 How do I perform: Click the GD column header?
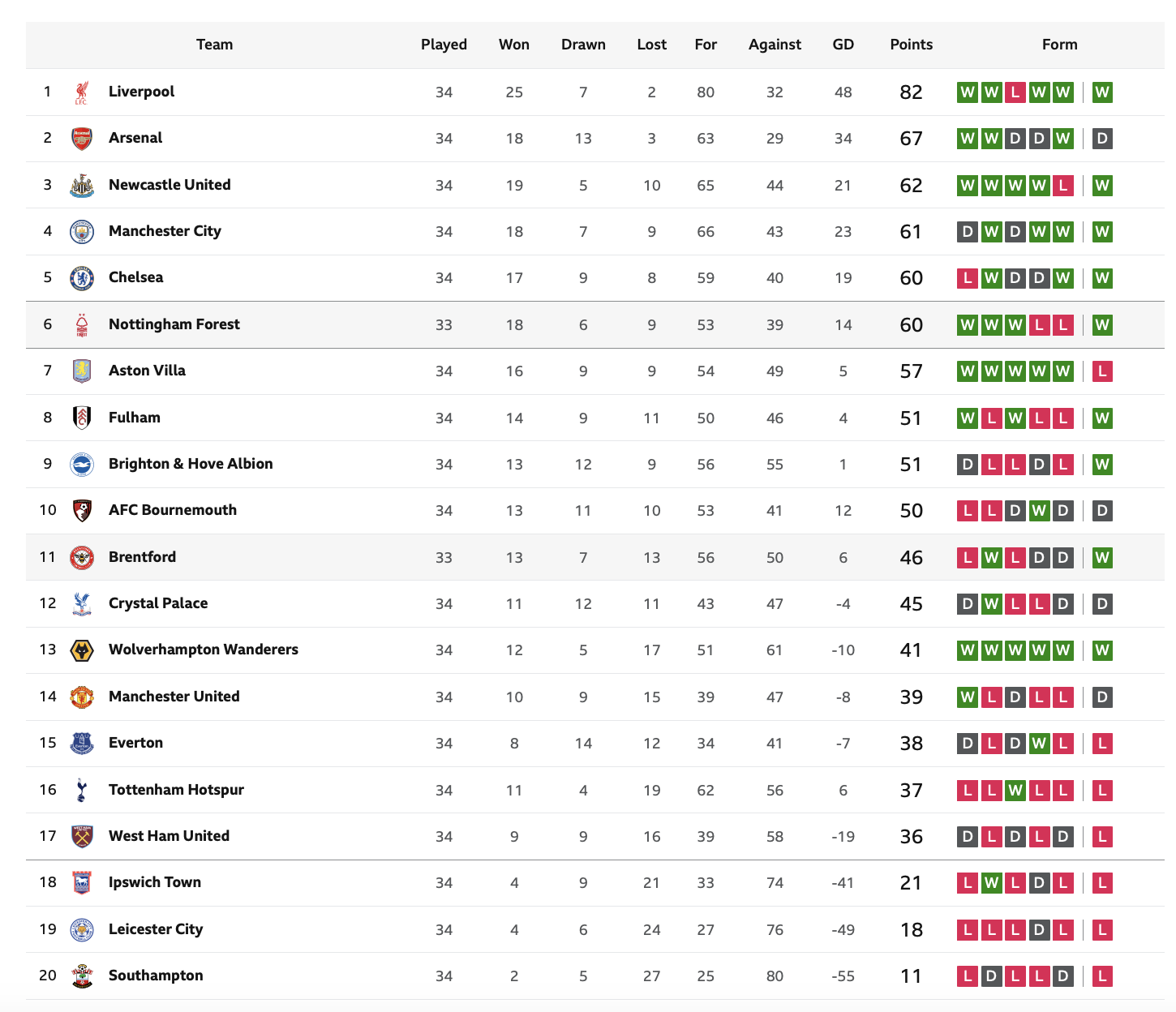[843, 45]
